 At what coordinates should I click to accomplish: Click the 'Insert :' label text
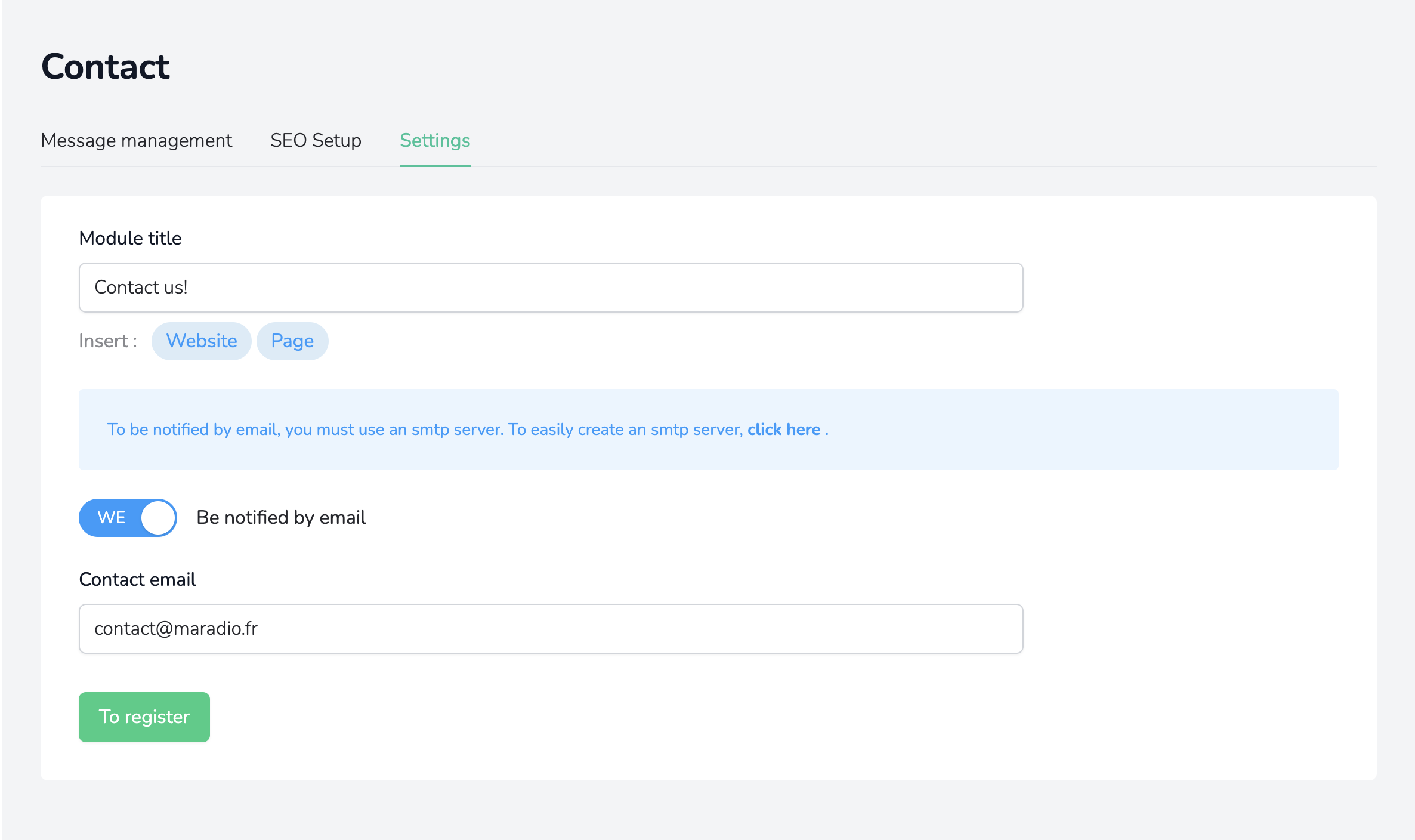click(108, 341)
